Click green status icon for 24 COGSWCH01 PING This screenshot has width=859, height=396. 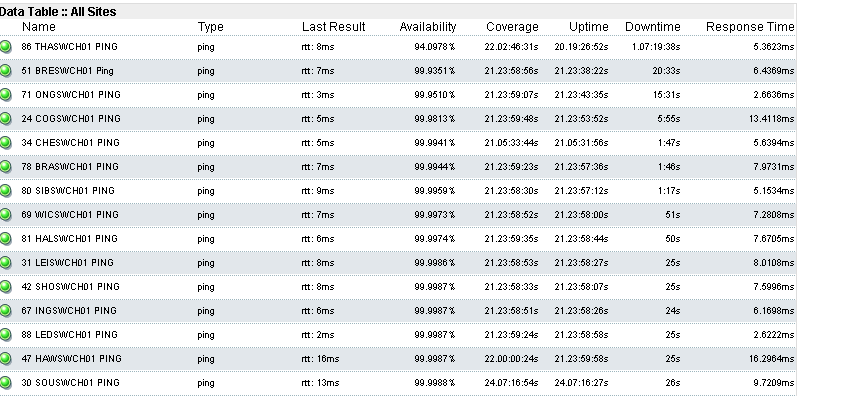(5, 119)
